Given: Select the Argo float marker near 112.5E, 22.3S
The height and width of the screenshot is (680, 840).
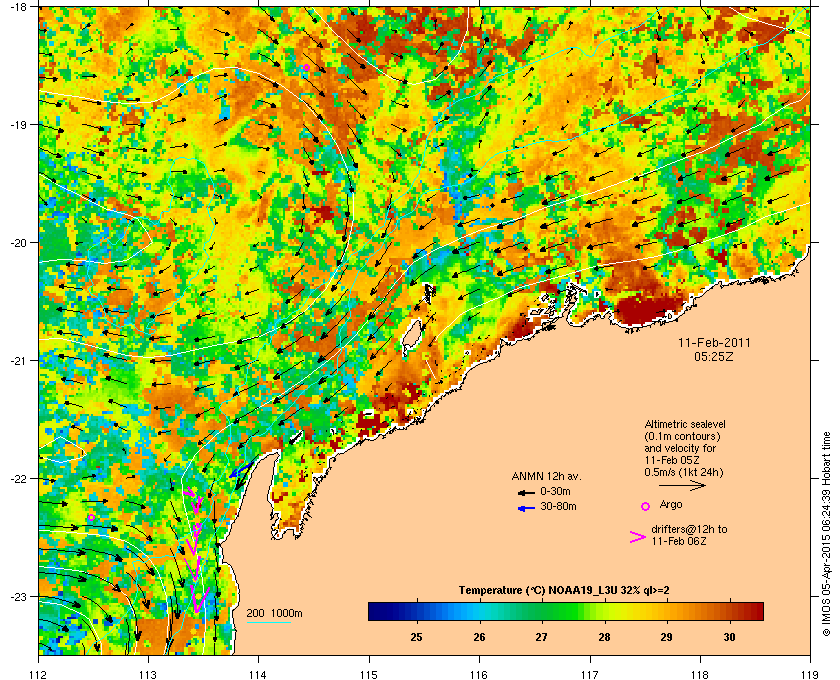Looking at the screenshot, I should click(x=92, y=517).
